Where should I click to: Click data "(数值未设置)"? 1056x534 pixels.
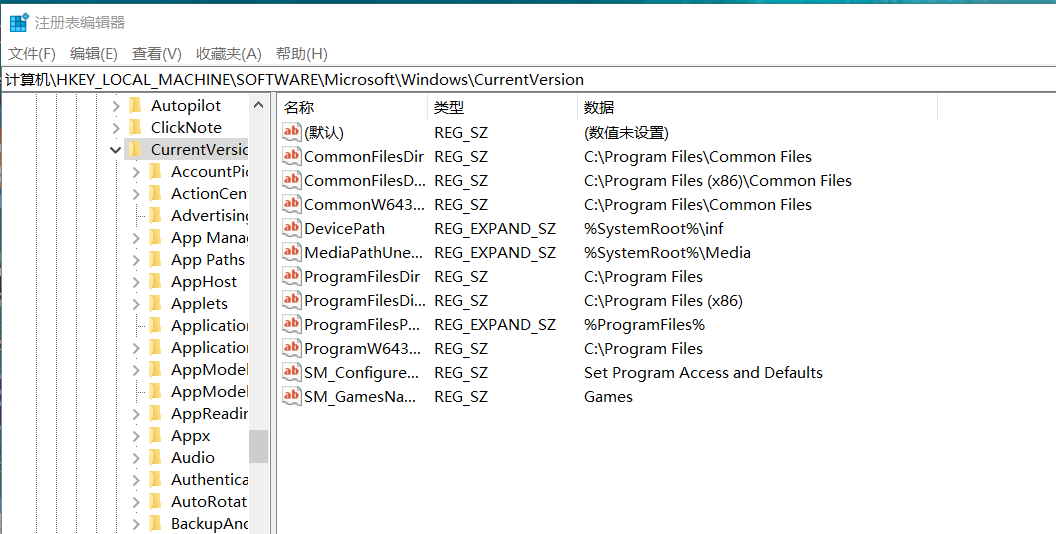(626, 133)
